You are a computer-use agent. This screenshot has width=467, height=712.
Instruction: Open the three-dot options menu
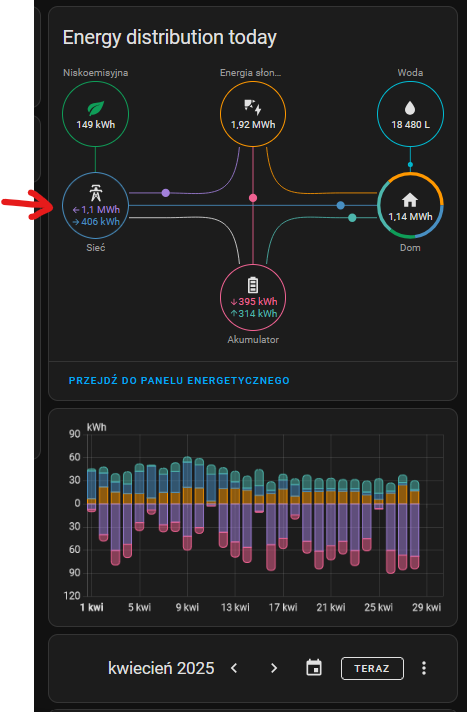(x=423, y=668)
